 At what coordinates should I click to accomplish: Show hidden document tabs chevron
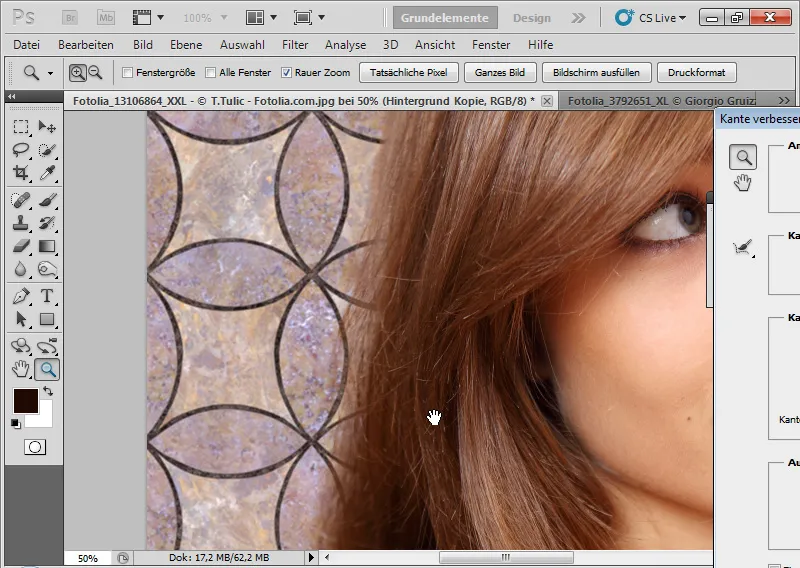coord(784,101)
